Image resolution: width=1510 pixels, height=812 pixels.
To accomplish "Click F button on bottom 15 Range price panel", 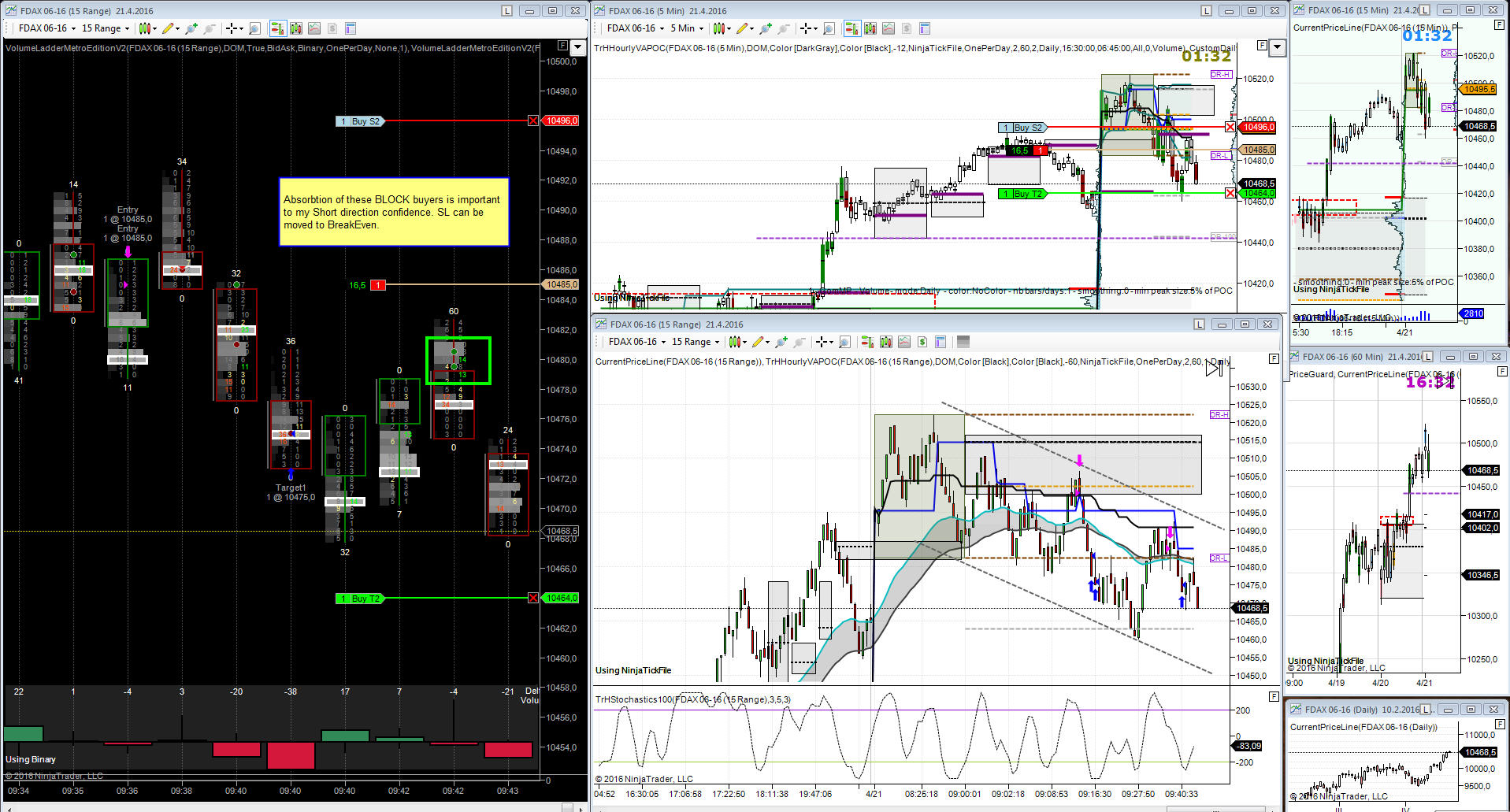I will 1274,358.
